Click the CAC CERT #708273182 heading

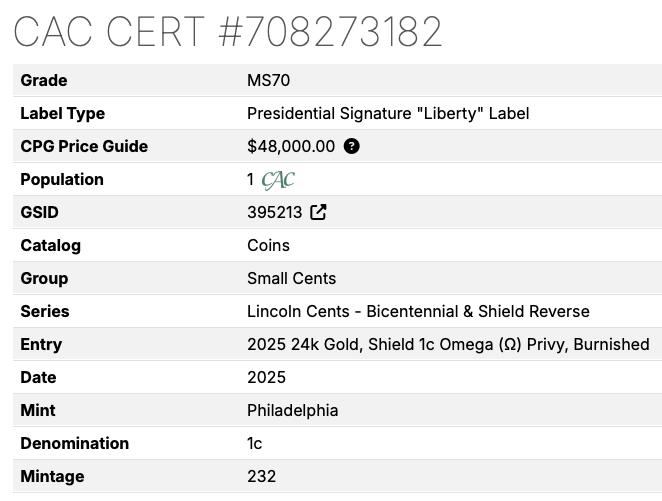228,32
